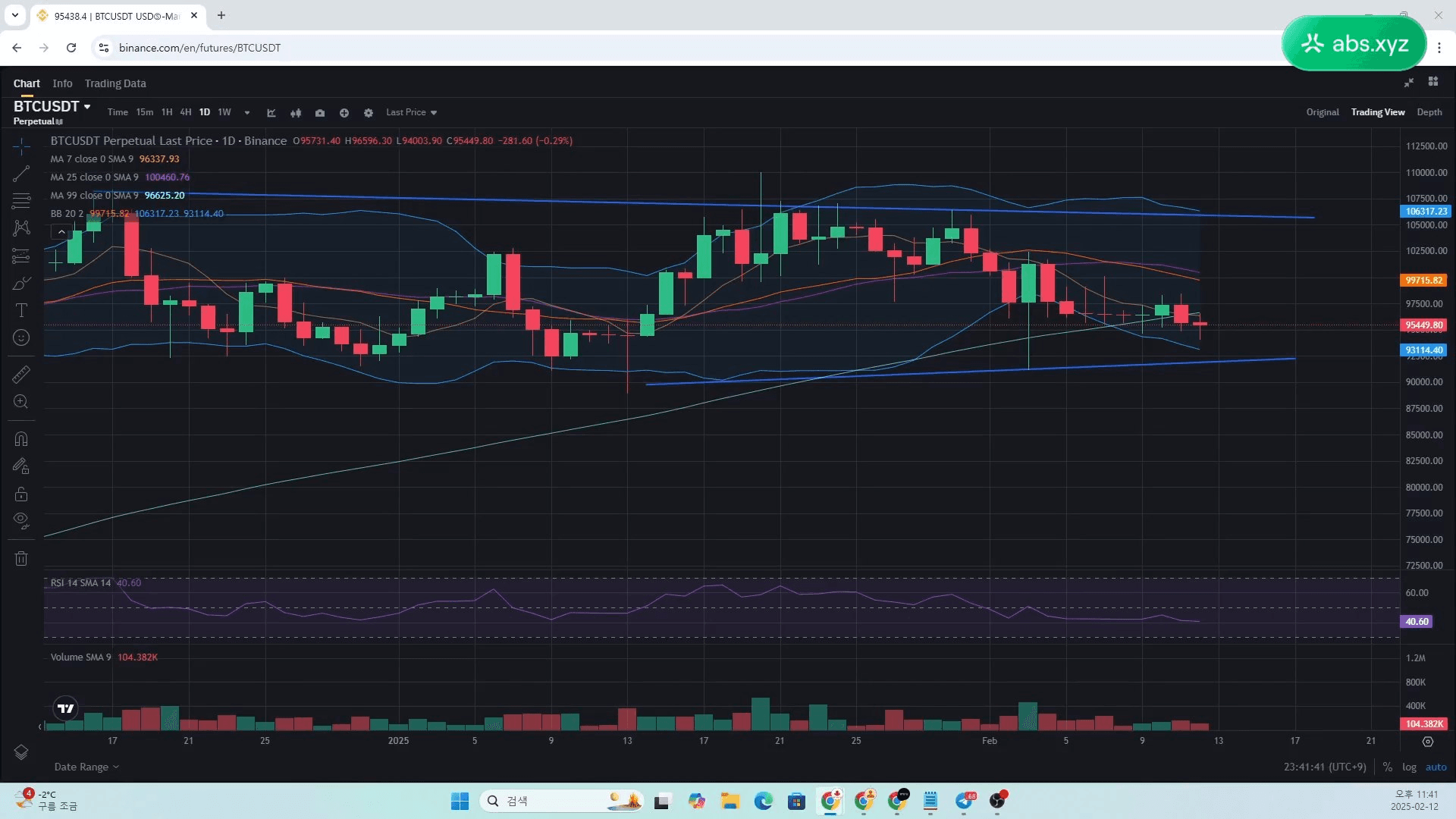This screenshot has height=819, width=1456.
Task: Click the TradingView logo badge
Action: tap(66, 708)
